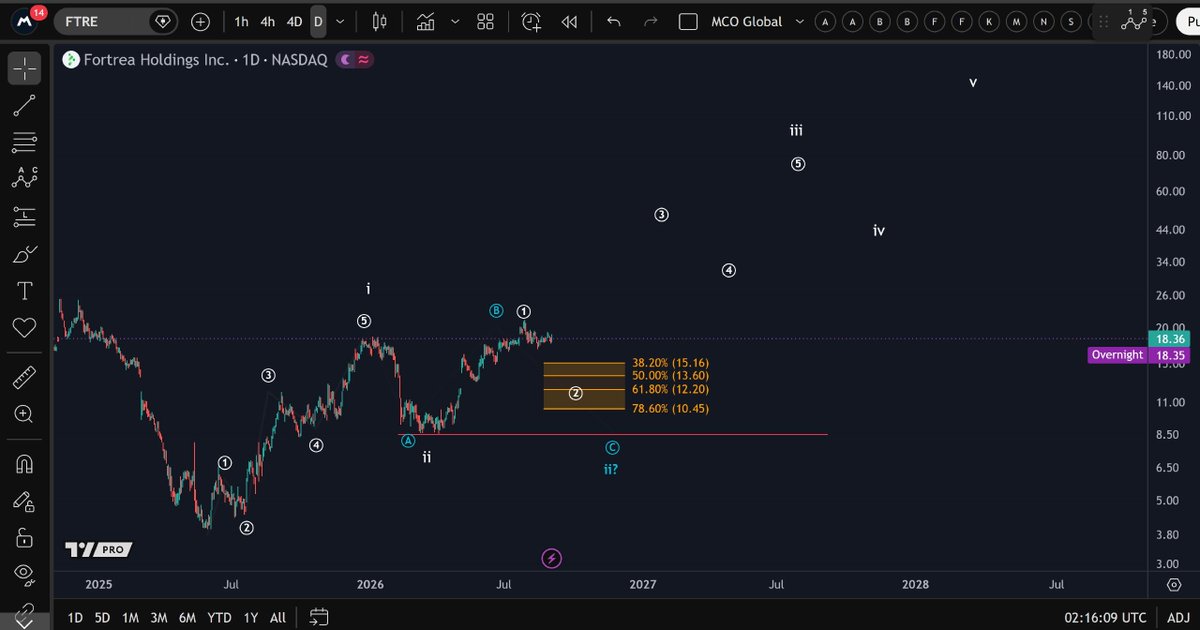Select the YTD date range
This screenshot has width=1200, height=630.
(x=219, y=618)
